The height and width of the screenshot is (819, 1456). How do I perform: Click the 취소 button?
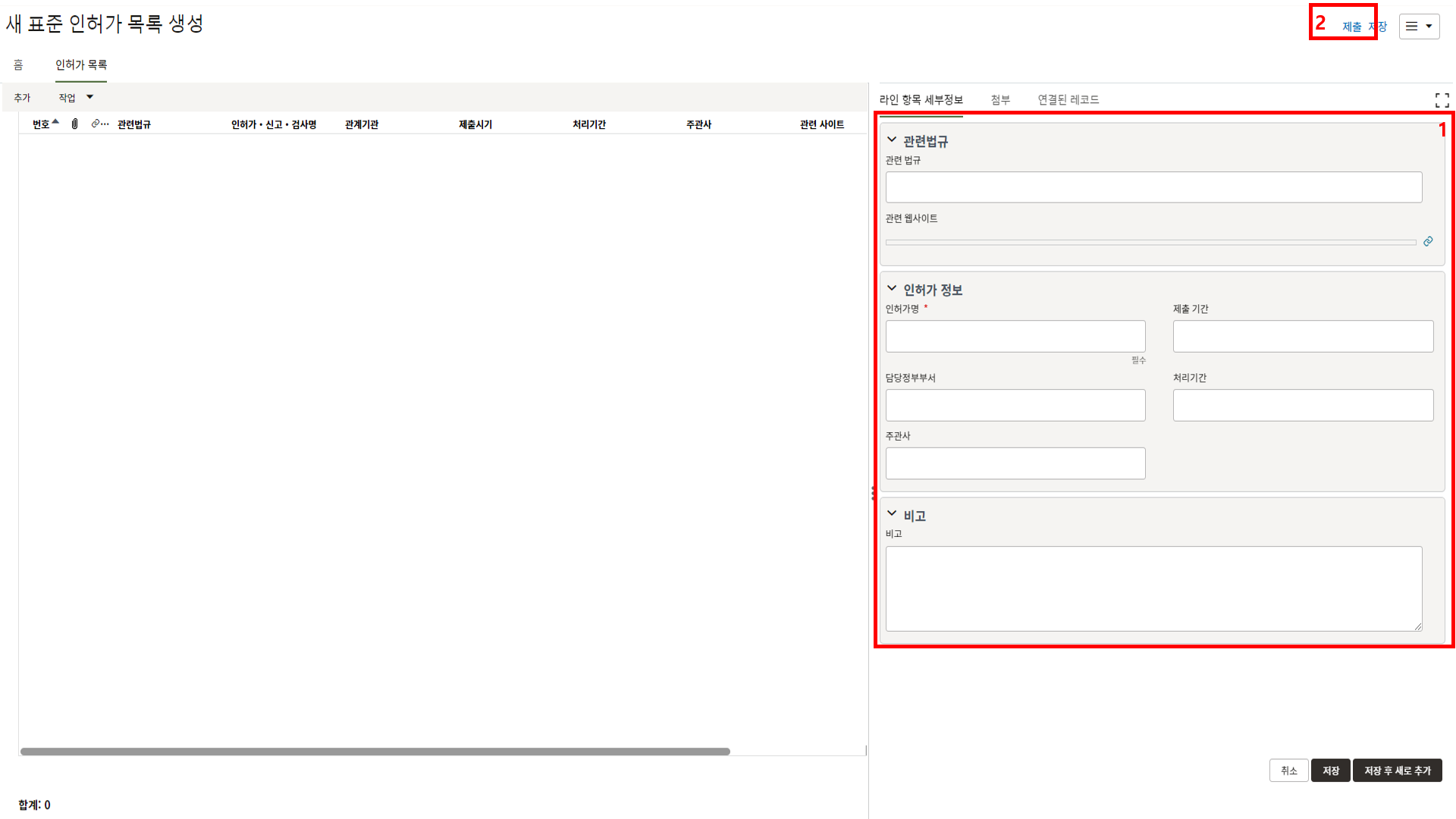point(1288,770)
